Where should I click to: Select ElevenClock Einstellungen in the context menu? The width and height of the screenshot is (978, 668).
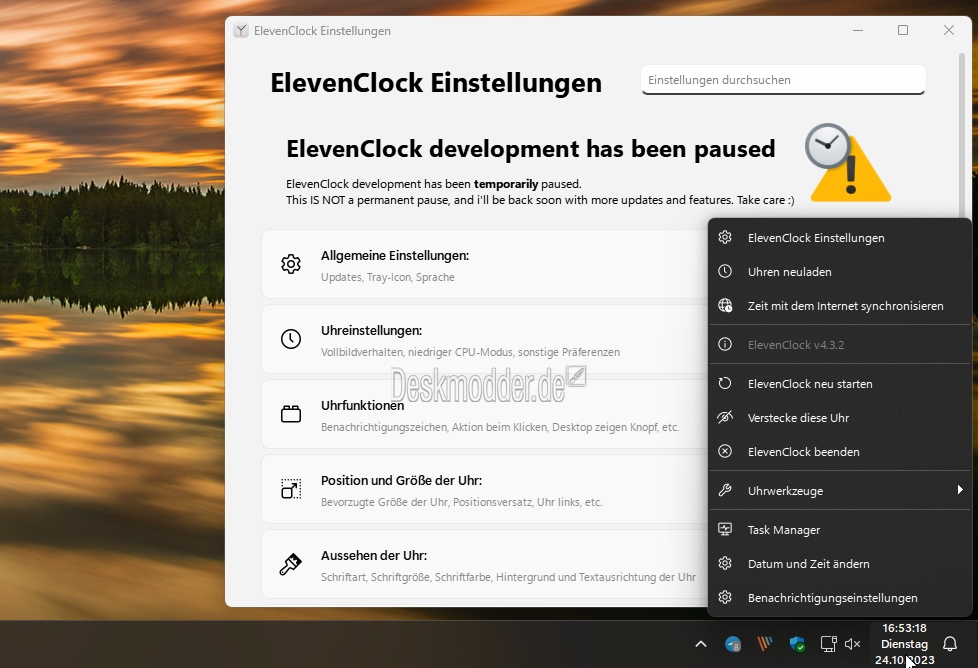(840, 238)
